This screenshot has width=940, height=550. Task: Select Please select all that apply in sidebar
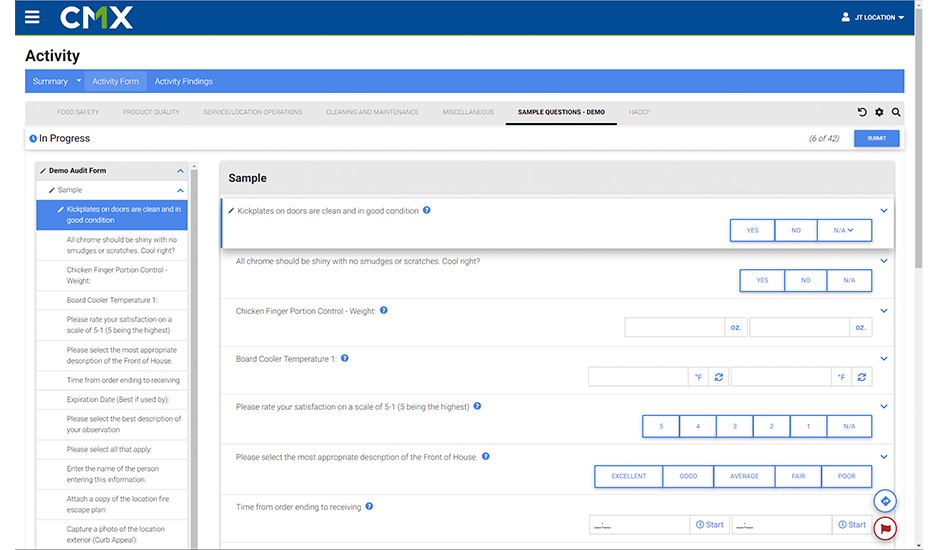112,449
